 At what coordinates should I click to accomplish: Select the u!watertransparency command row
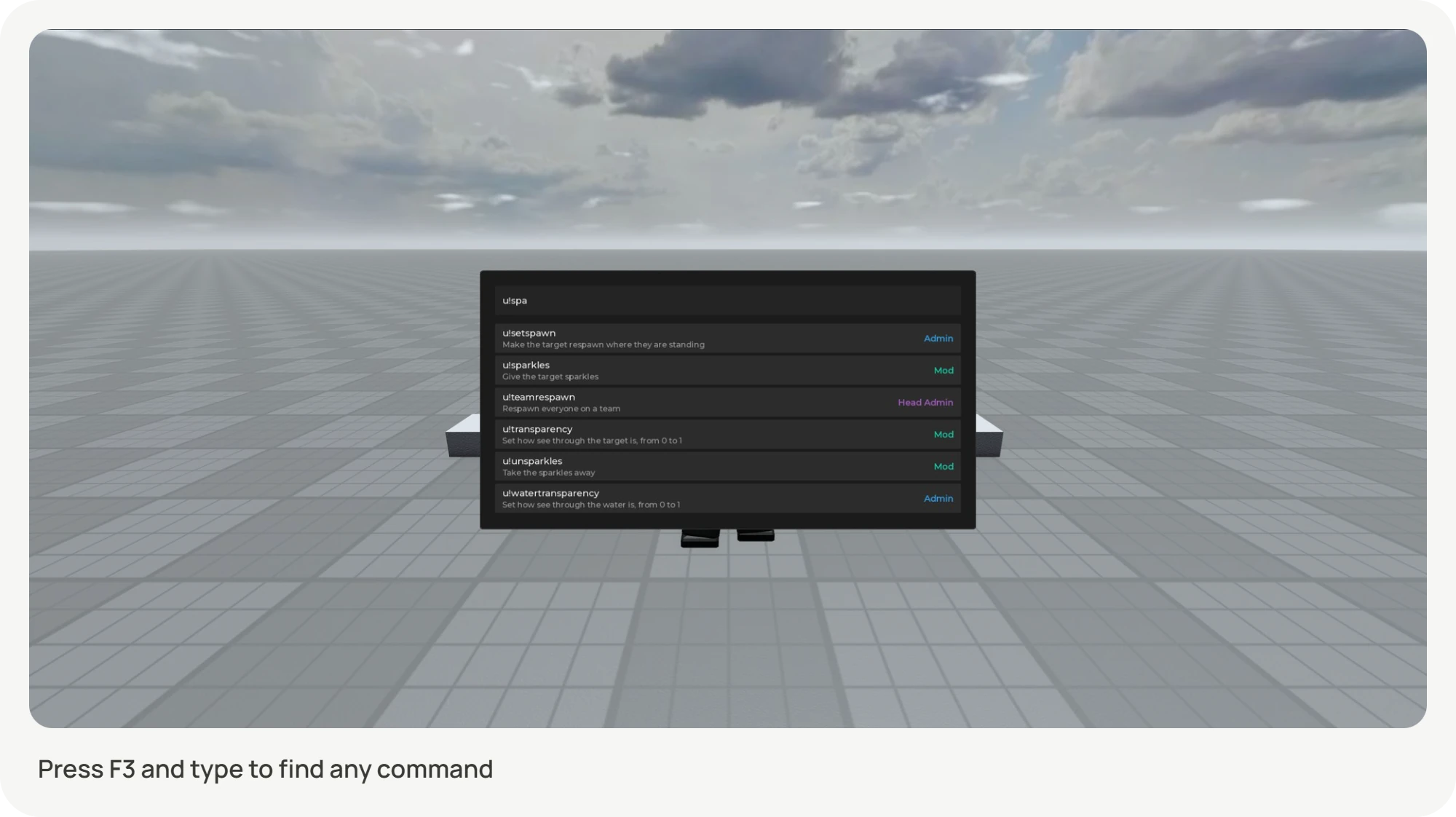point(727,499)
